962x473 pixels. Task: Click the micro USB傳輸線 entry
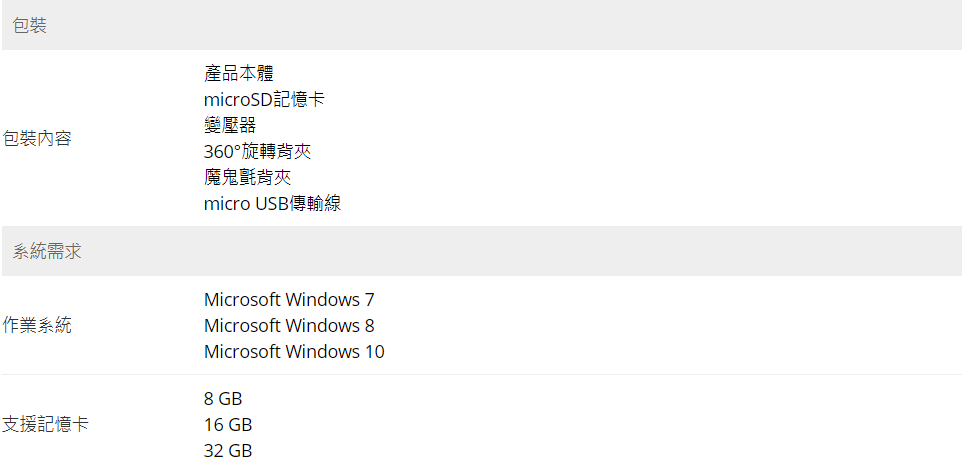coord(272,203)
